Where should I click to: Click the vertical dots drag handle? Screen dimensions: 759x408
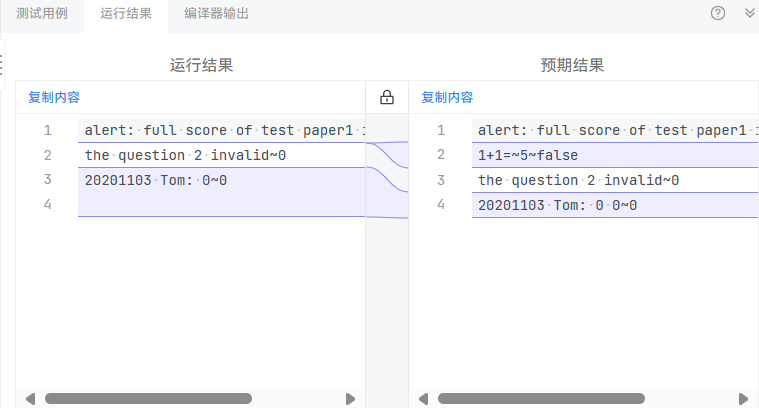point(1,65)
